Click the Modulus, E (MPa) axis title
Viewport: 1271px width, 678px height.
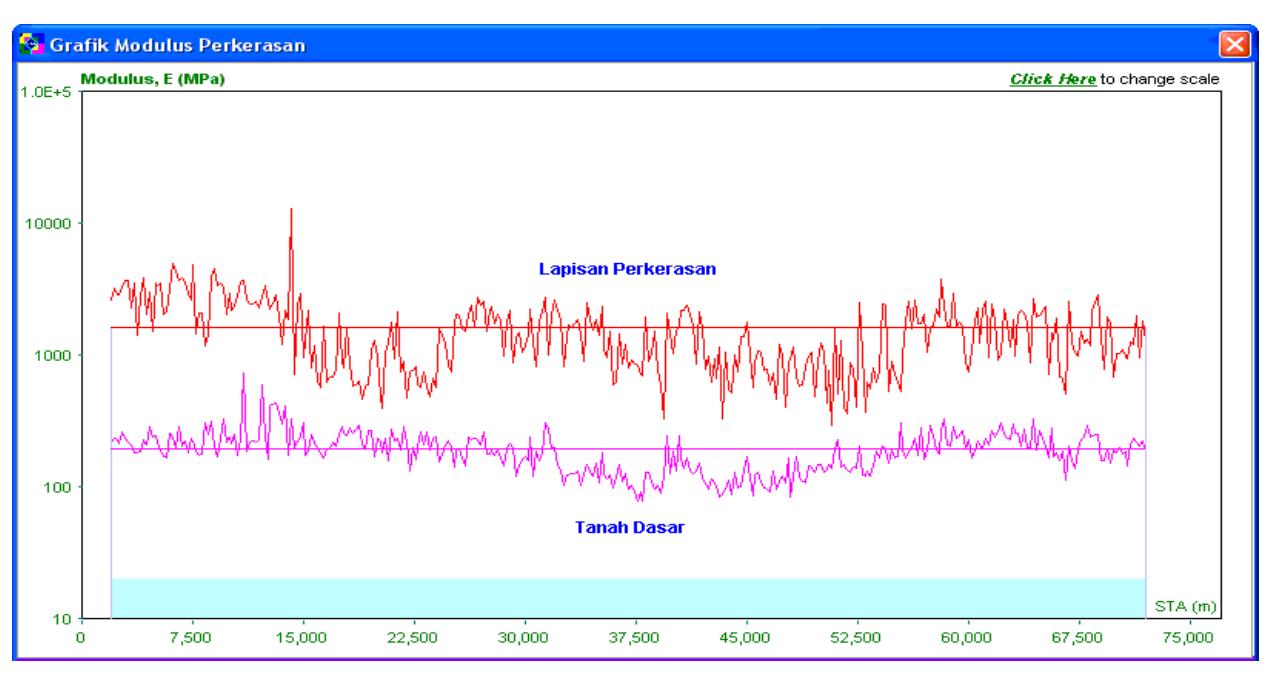click(153, 79)
